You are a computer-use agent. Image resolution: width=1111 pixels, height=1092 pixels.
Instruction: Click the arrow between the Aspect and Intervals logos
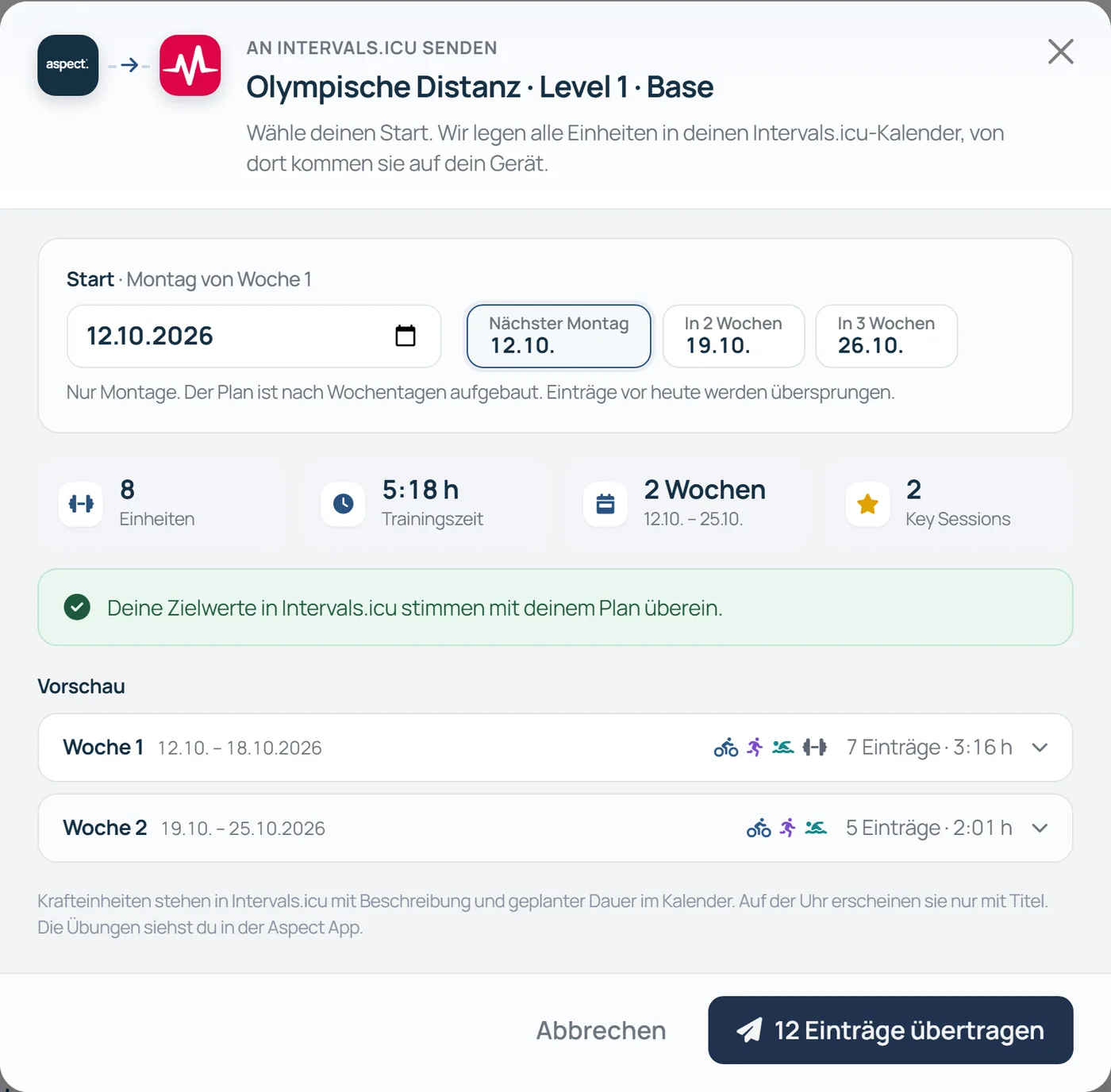click(x=129, y=65)
